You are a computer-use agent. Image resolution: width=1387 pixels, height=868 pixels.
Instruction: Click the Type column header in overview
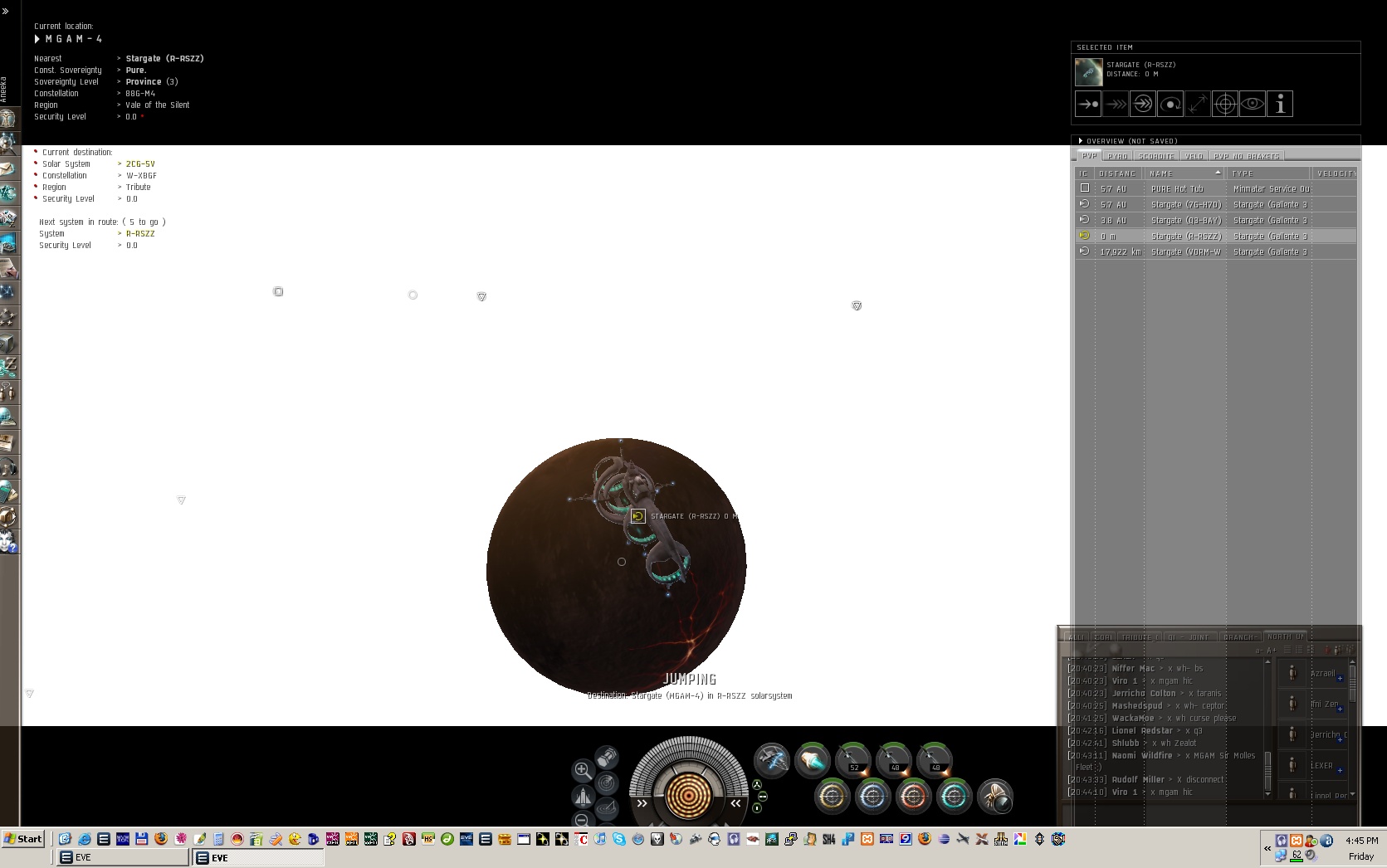[1267, 173]
